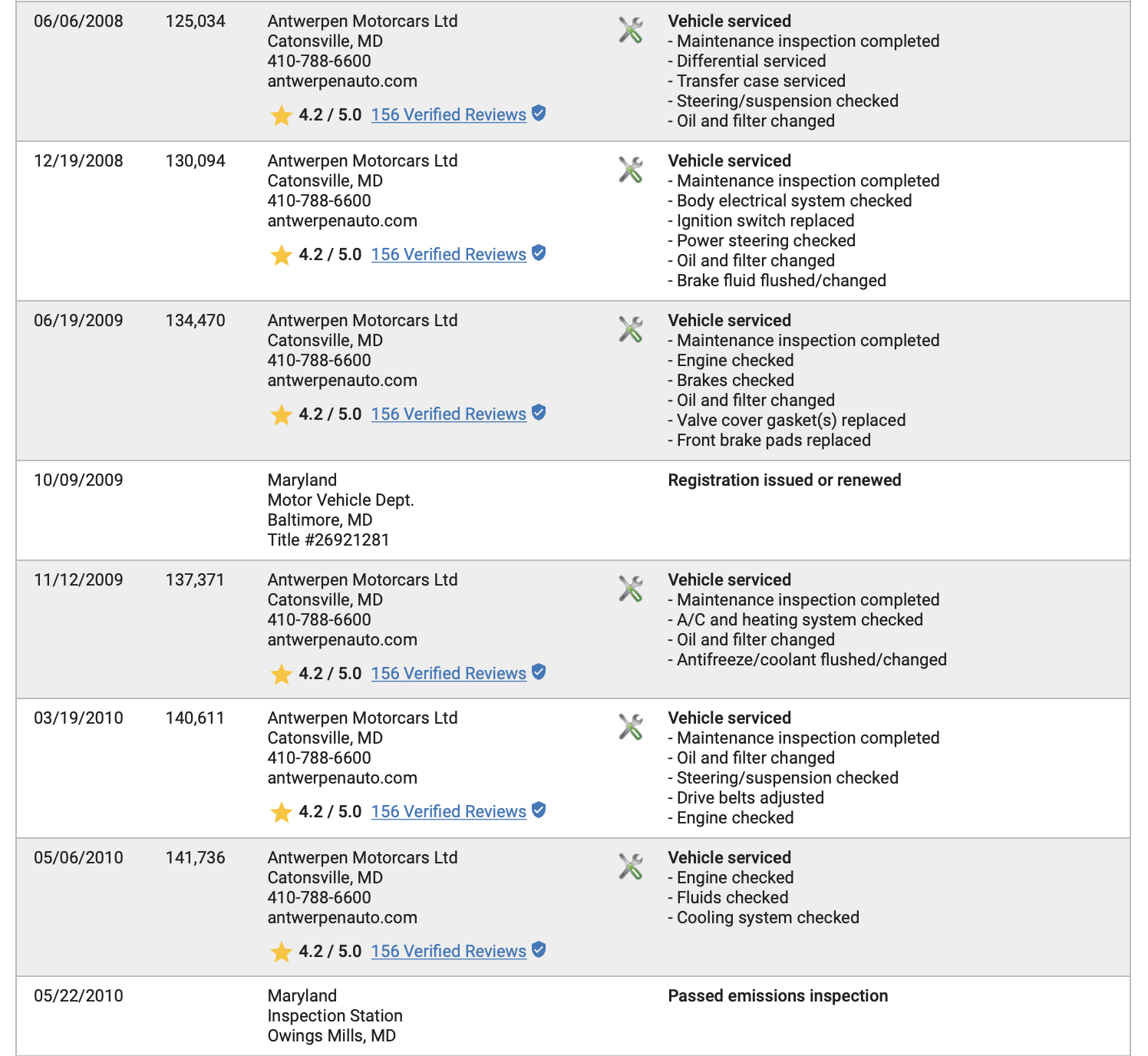Click the wrench icon for the 03/19/2010 service
Image resolution: width=1148 pixels, height=1056 pixels.
pyautogui.click(x=631, y=728)
